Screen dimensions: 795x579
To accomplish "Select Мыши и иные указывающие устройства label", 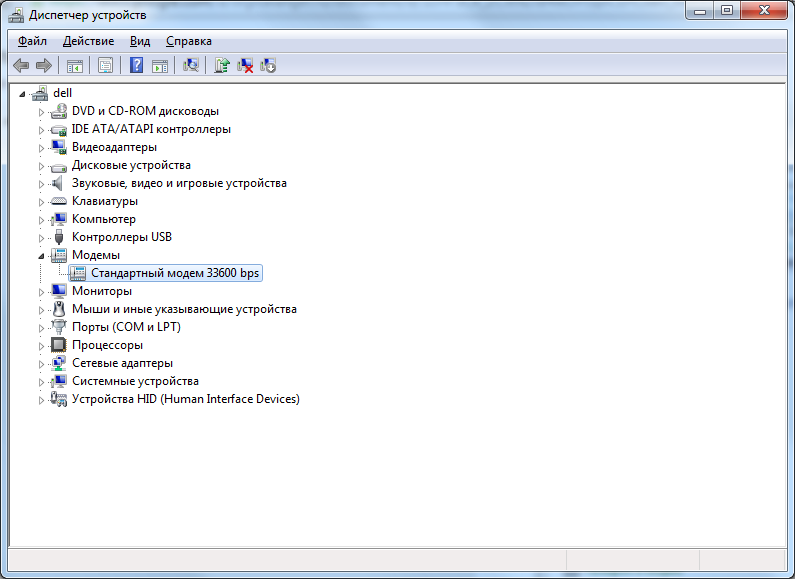I will (184, 309).
